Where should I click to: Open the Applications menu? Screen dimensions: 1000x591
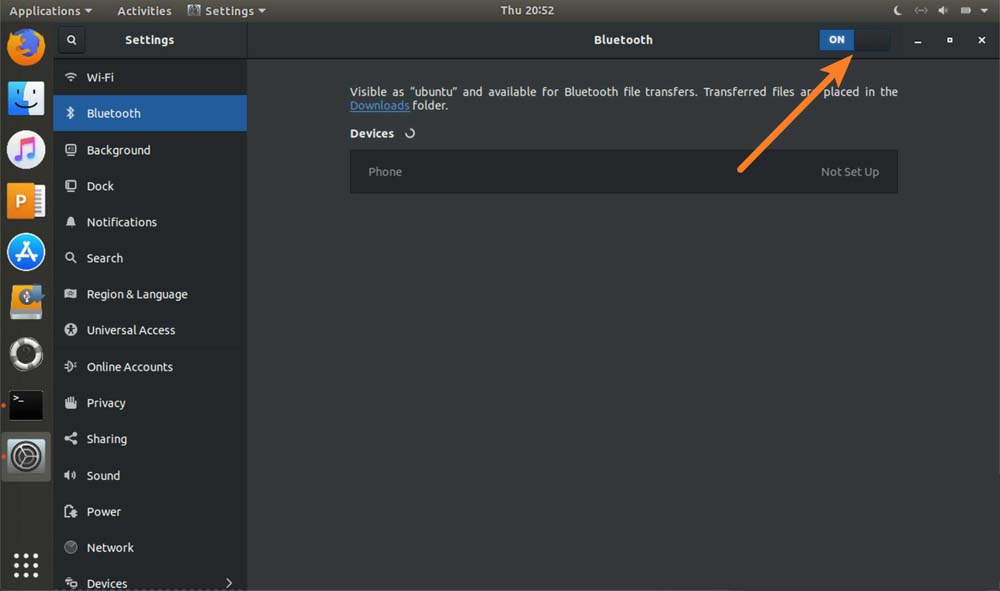(x=50, y=11)
